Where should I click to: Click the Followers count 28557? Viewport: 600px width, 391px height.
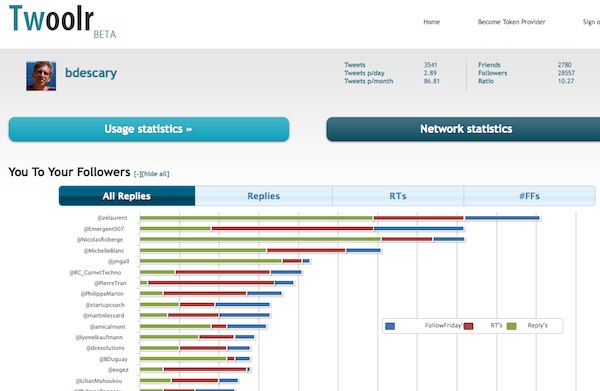(x=566, y=73)
